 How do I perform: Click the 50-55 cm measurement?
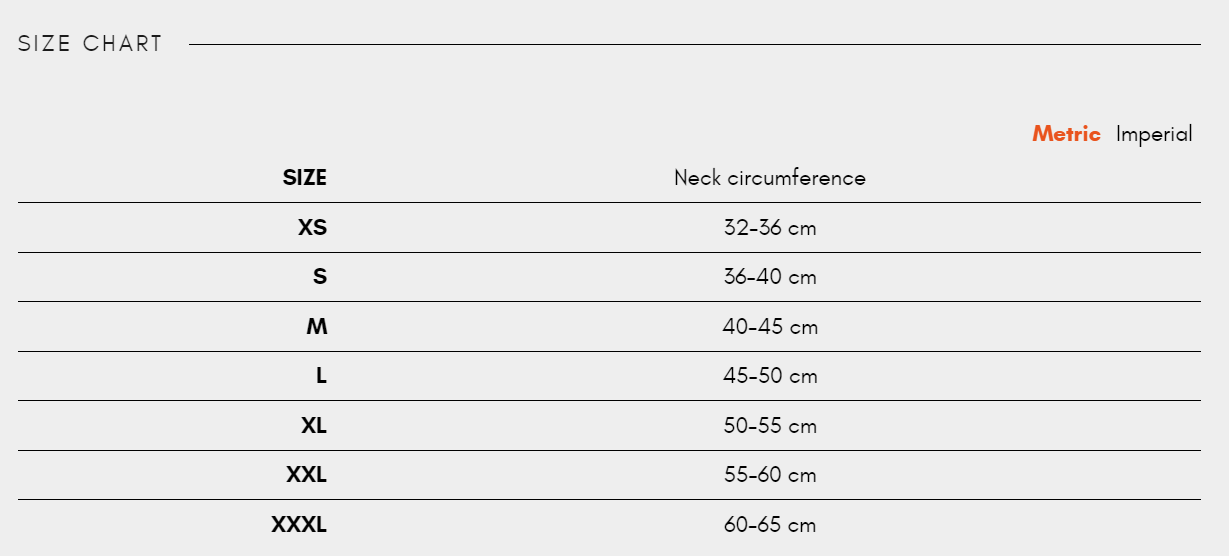(x=769, y=426)
